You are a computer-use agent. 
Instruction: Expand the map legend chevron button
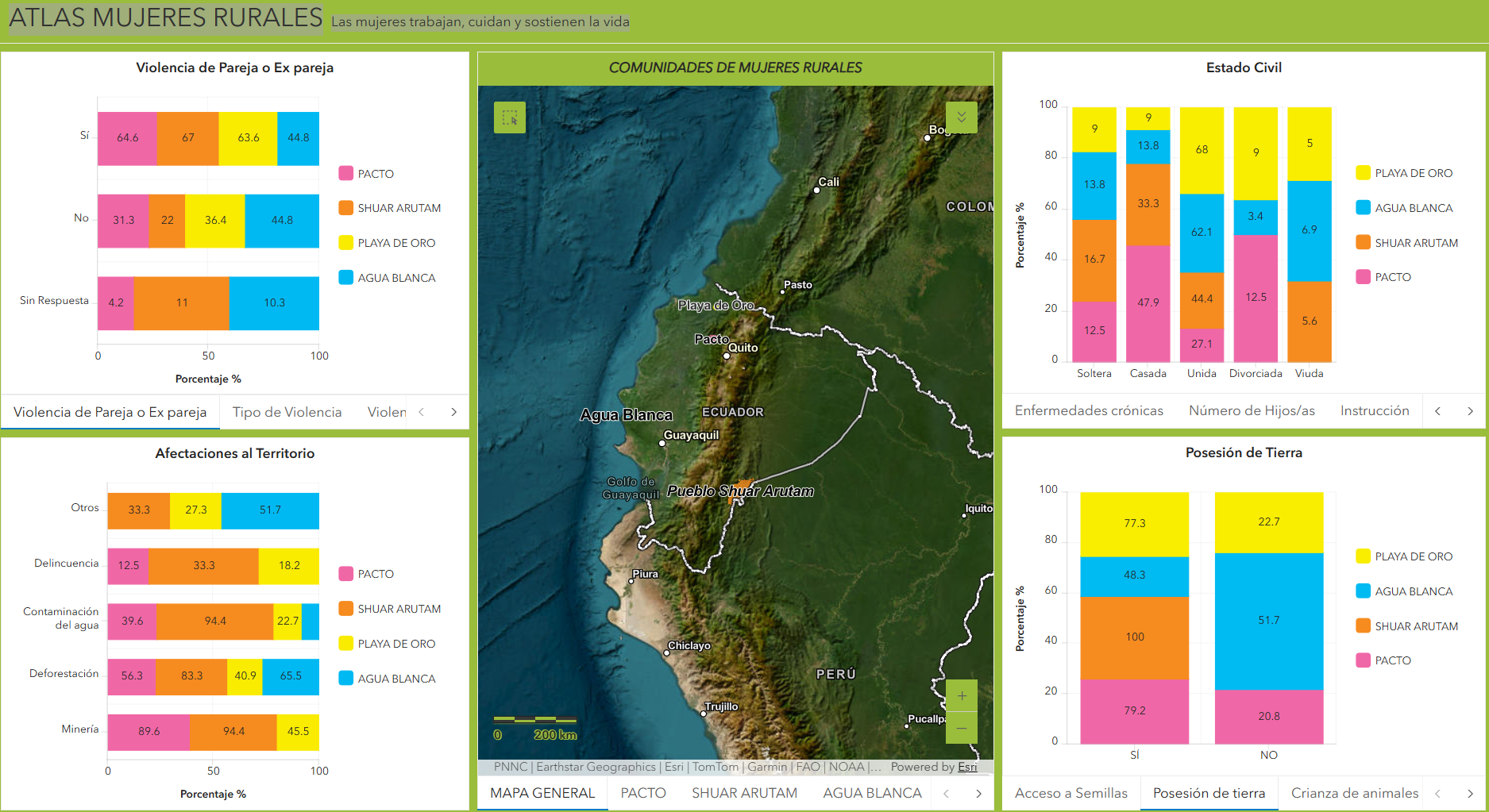tap(961, 117)
